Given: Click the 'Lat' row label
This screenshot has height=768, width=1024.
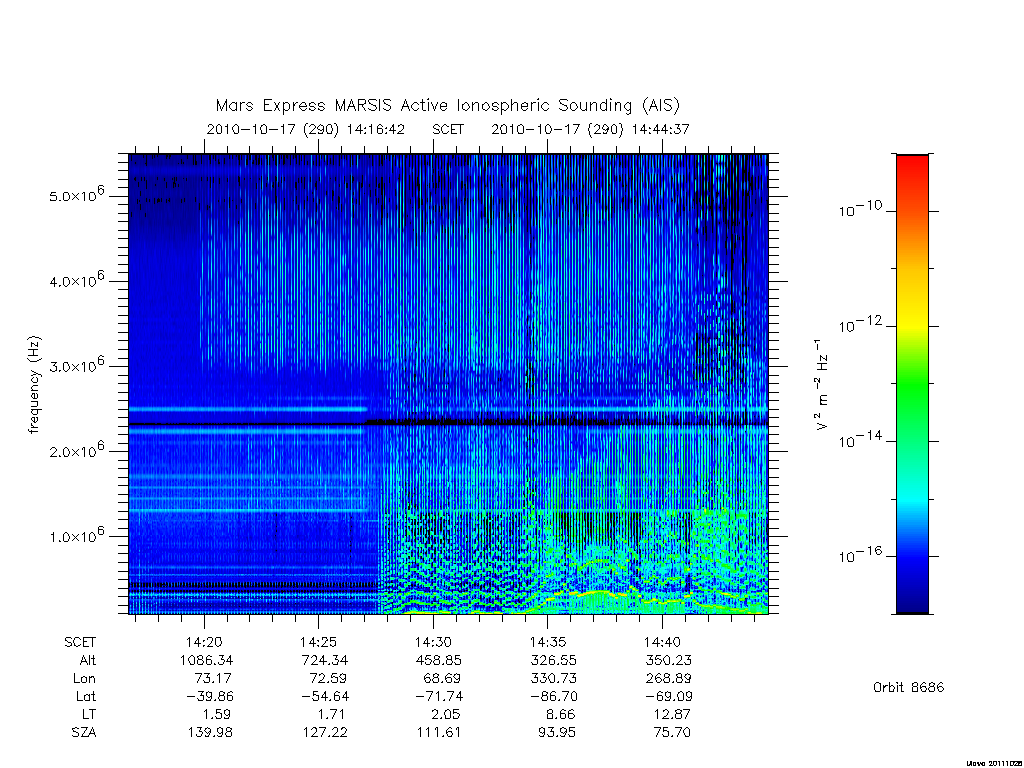Looking at the screenshot, I should (86, 696).
